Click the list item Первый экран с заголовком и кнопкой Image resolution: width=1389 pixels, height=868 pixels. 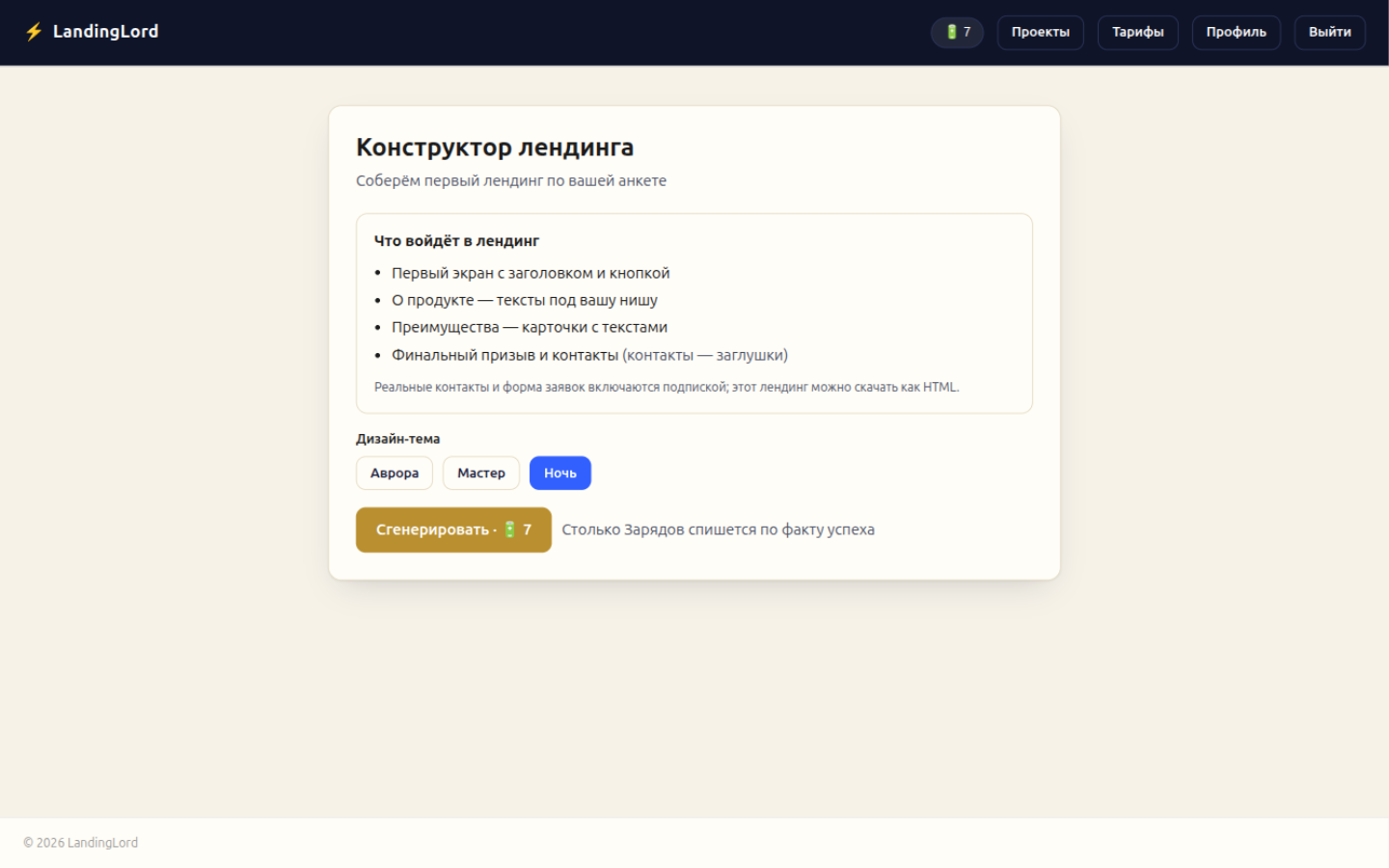click(531, 273)
